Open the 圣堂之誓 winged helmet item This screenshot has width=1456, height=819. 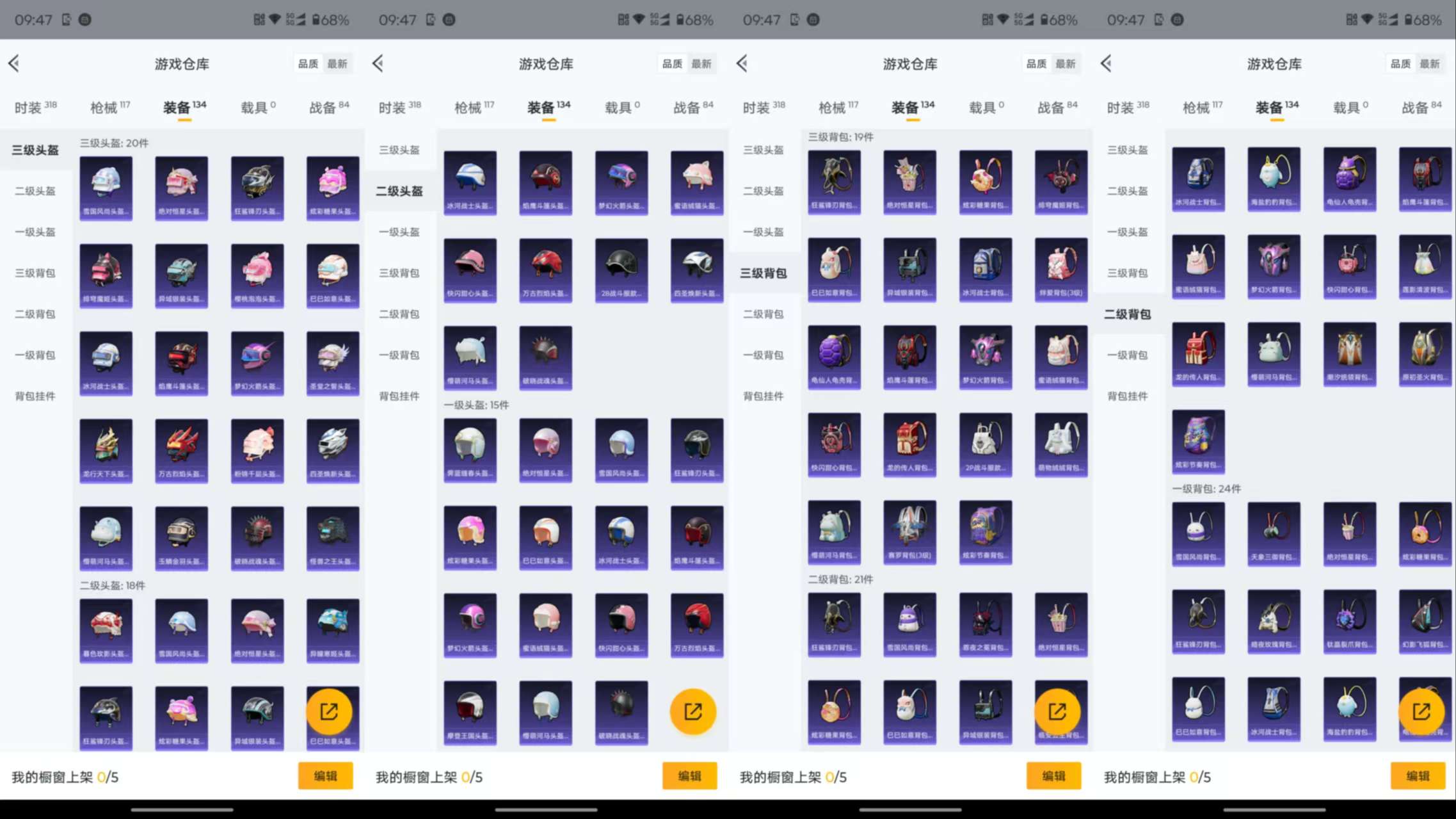pyautogui.click(x=333, y=362)
